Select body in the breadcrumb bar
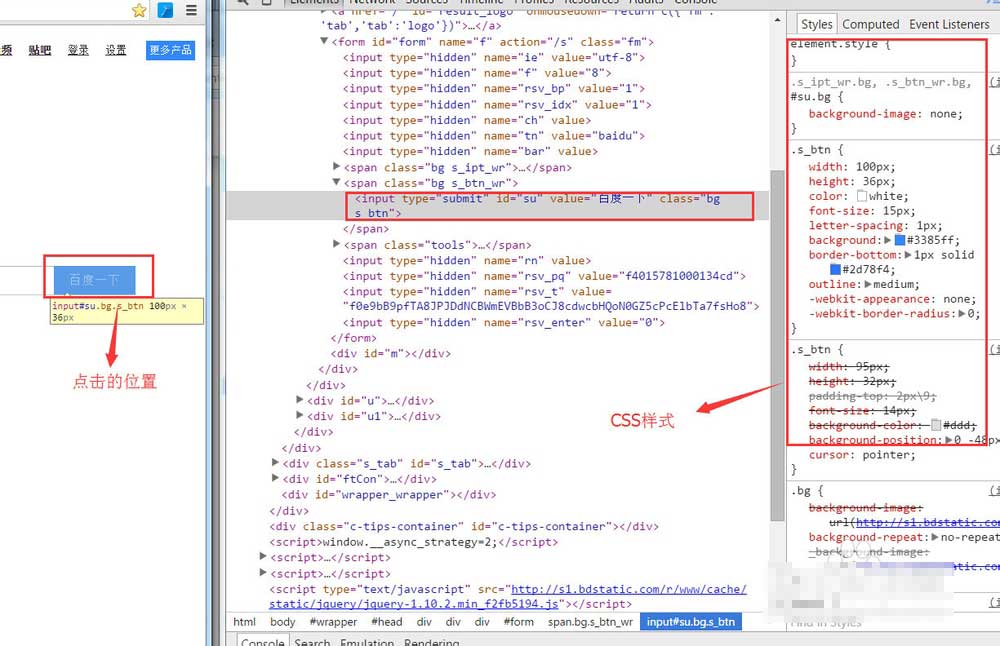1000x646 pixels. pos(283,622)
